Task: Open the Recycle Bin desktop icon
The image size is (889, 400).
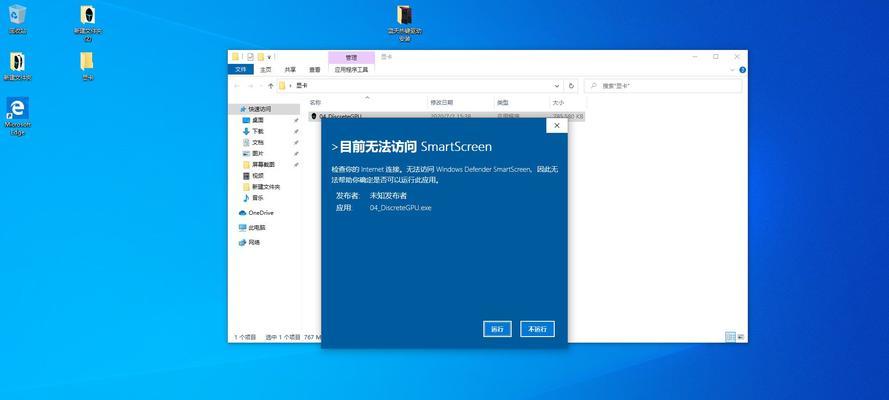Action: pyautogui.click(x=18, y=20)
